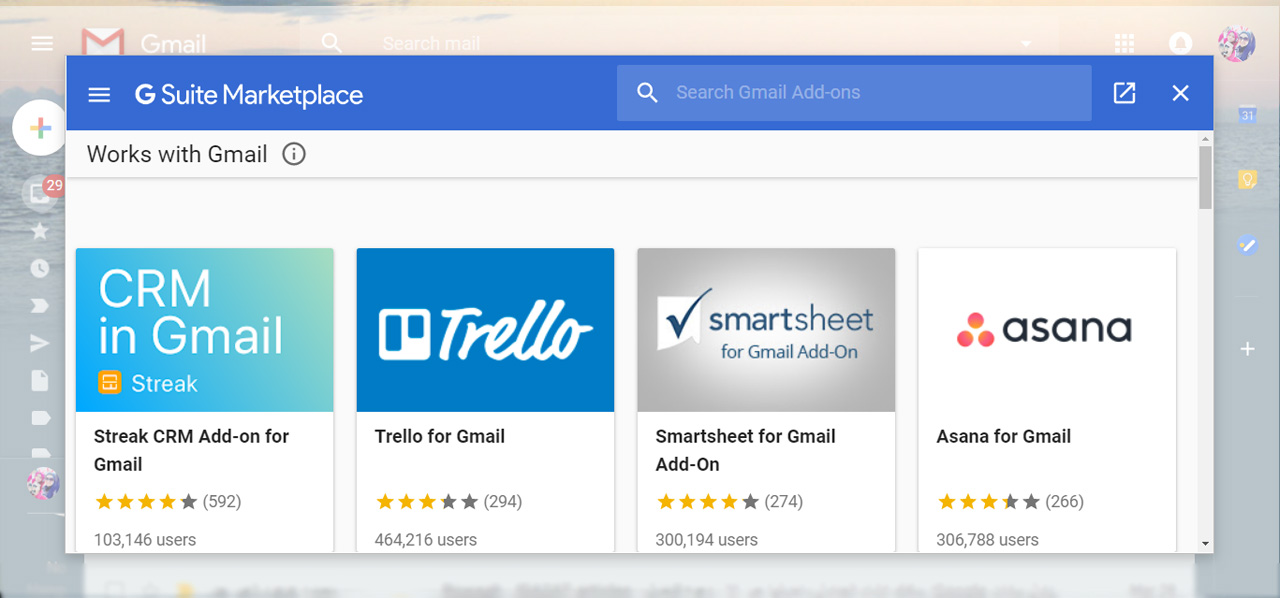Click the Marketplace scrollbar up arrow
This screenshot has width=1280, height=598.
[1205, 138]
